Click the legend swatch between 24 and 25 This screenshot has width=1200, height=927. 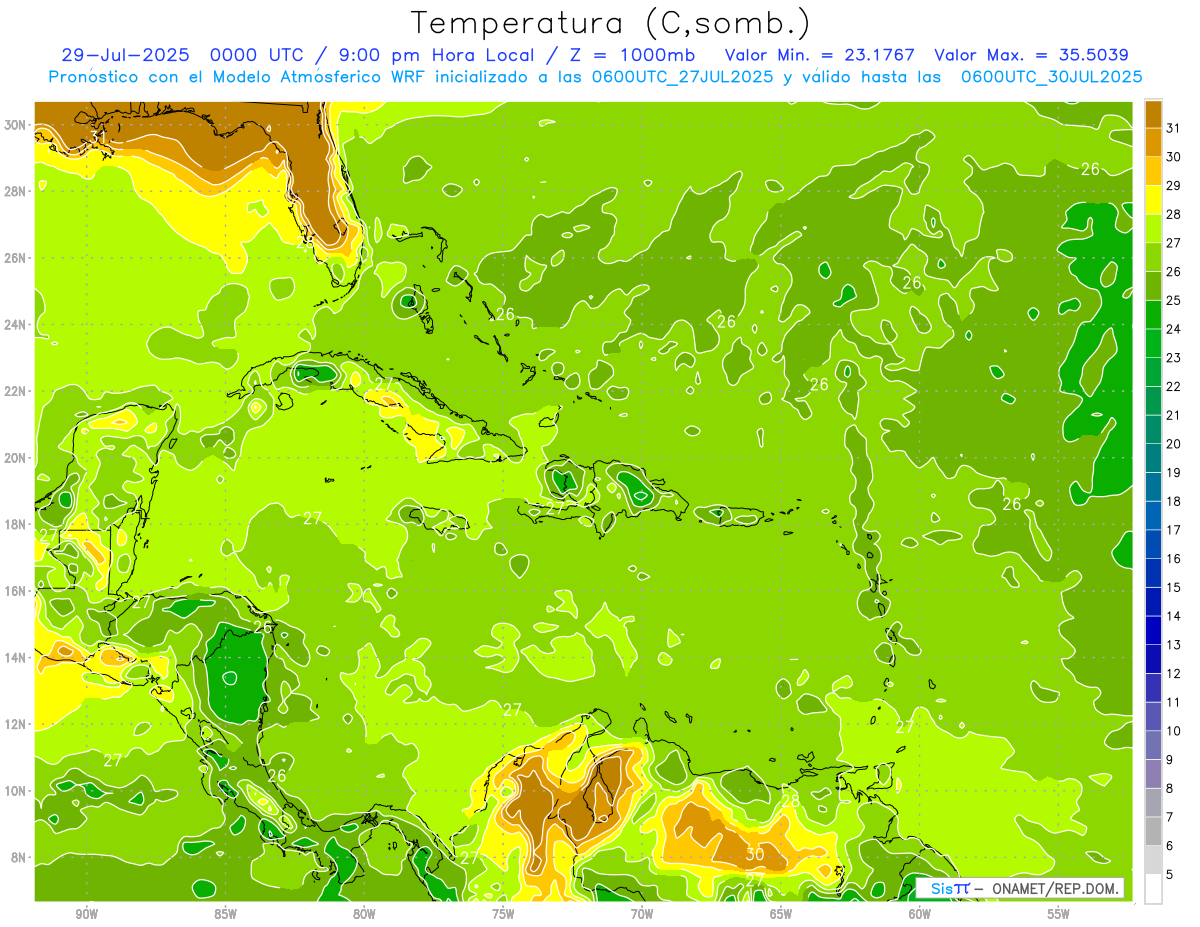tap(1153, 314)
